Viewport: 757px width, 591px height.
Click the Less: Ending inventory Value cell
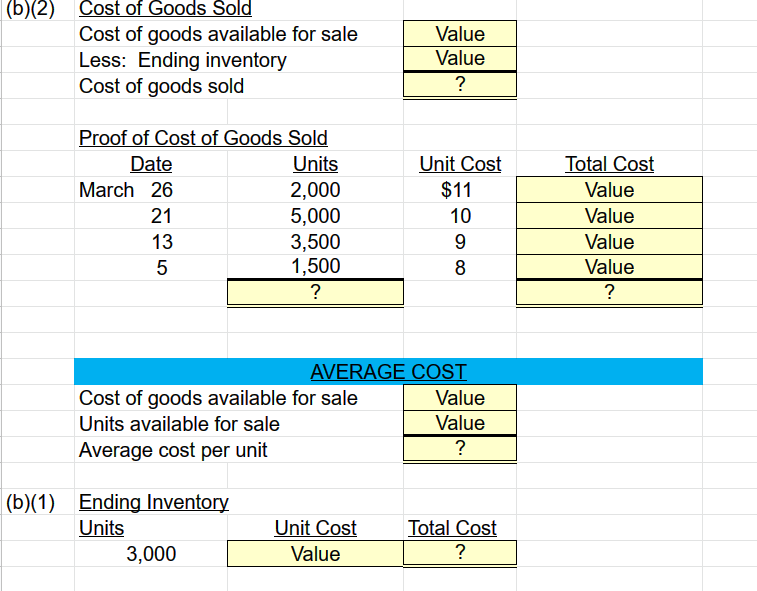(x=460, y=59)
